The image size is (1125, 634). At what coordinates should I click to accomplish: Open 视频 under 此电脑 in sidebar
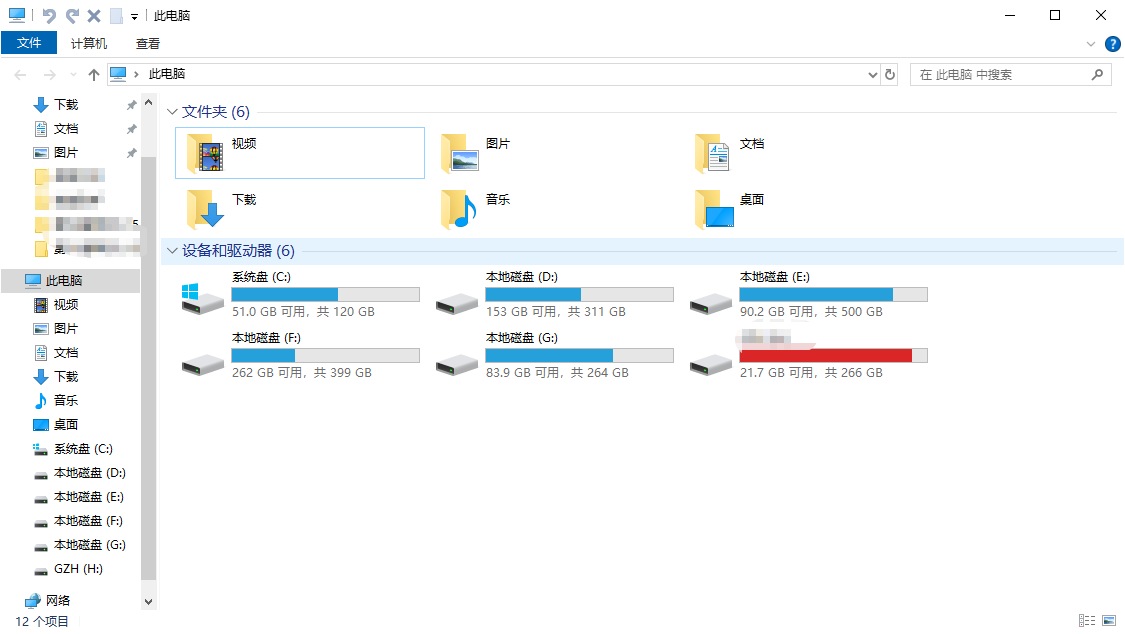[66, 305]
